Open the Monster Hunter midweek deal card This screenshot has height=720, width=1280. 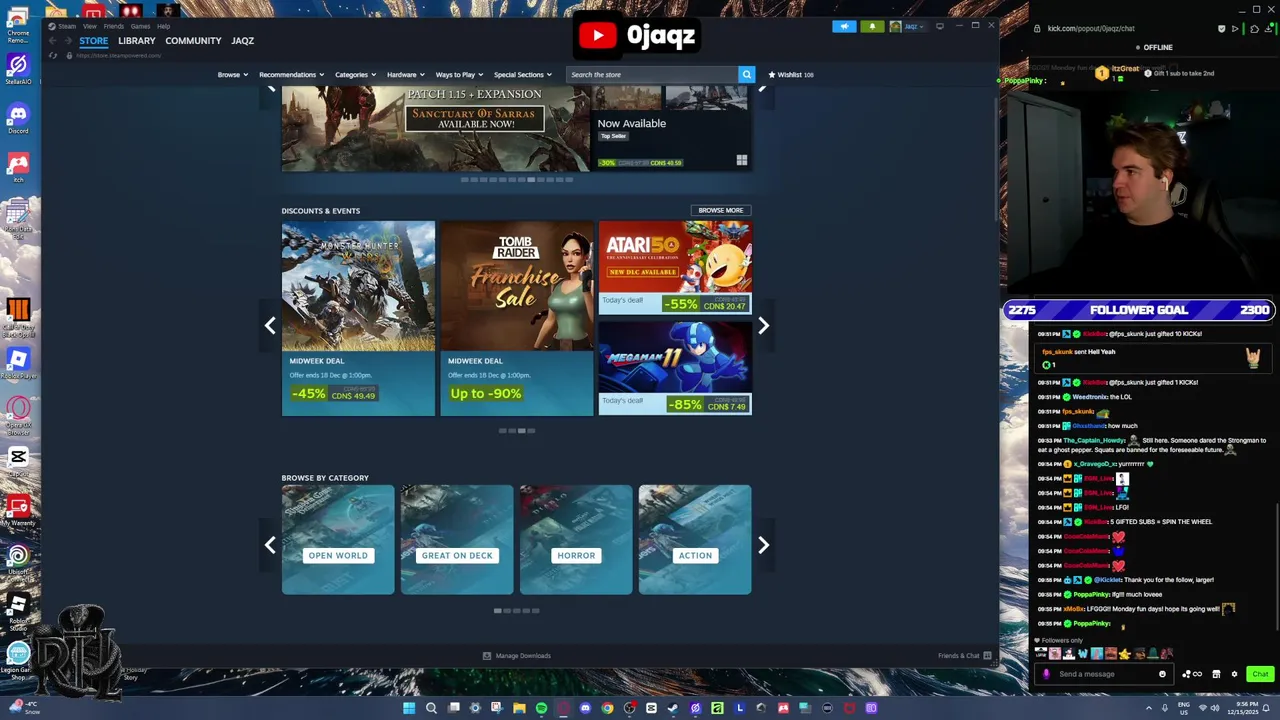click(x=358, y=318)
